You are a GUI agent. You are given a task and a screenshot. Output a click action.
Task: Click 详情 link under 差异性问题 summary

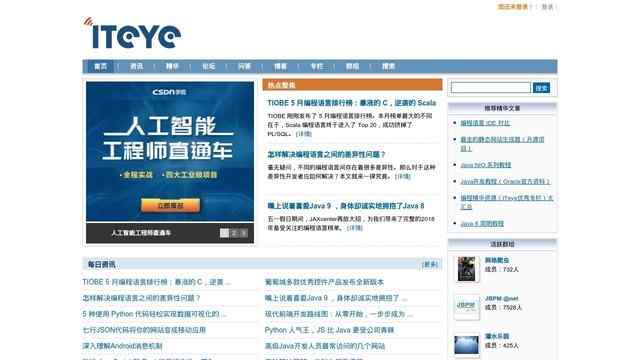pyautogui.click(x=403, y=176)
